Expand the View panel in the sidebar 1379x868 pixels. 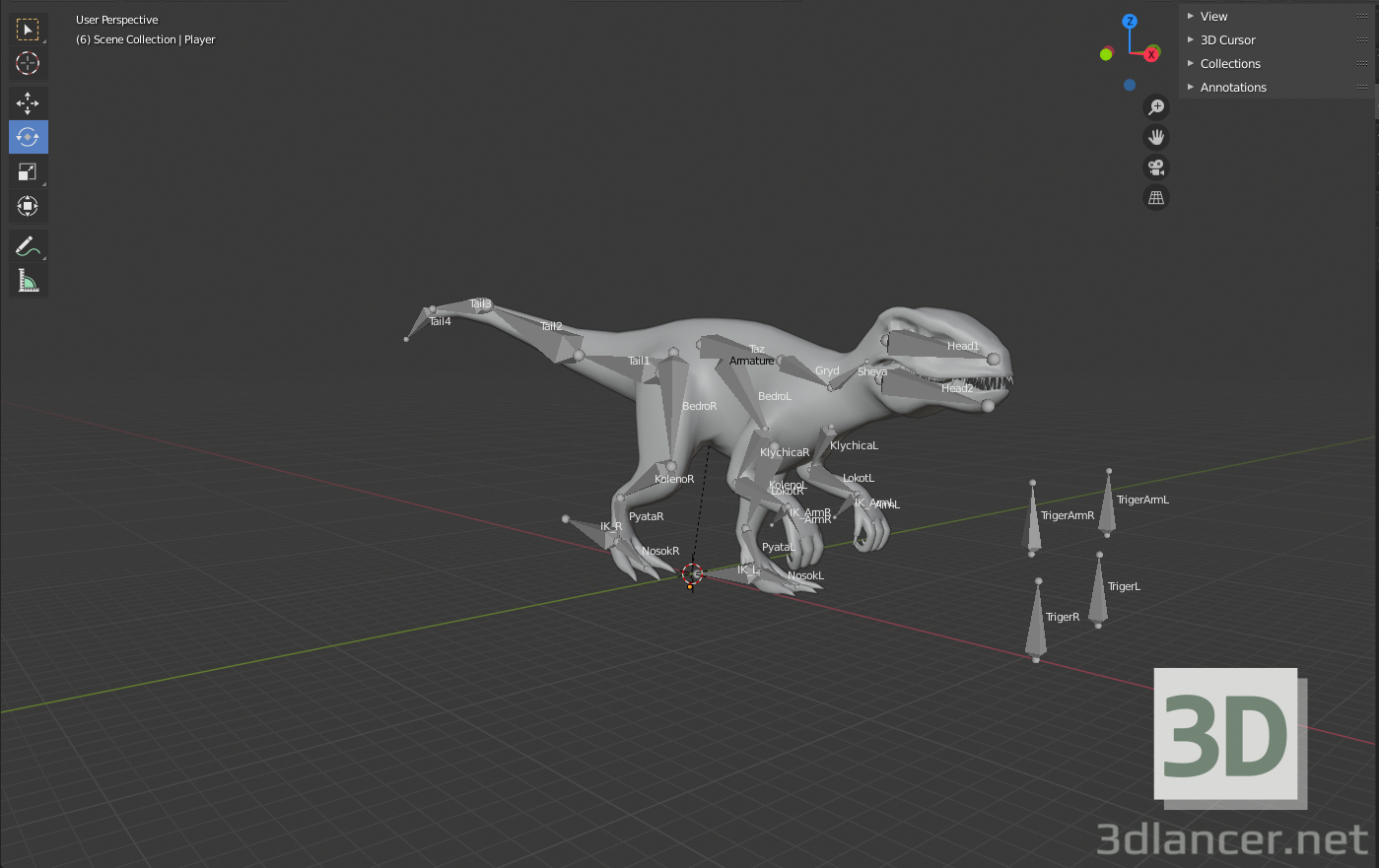click(1213, 16)
